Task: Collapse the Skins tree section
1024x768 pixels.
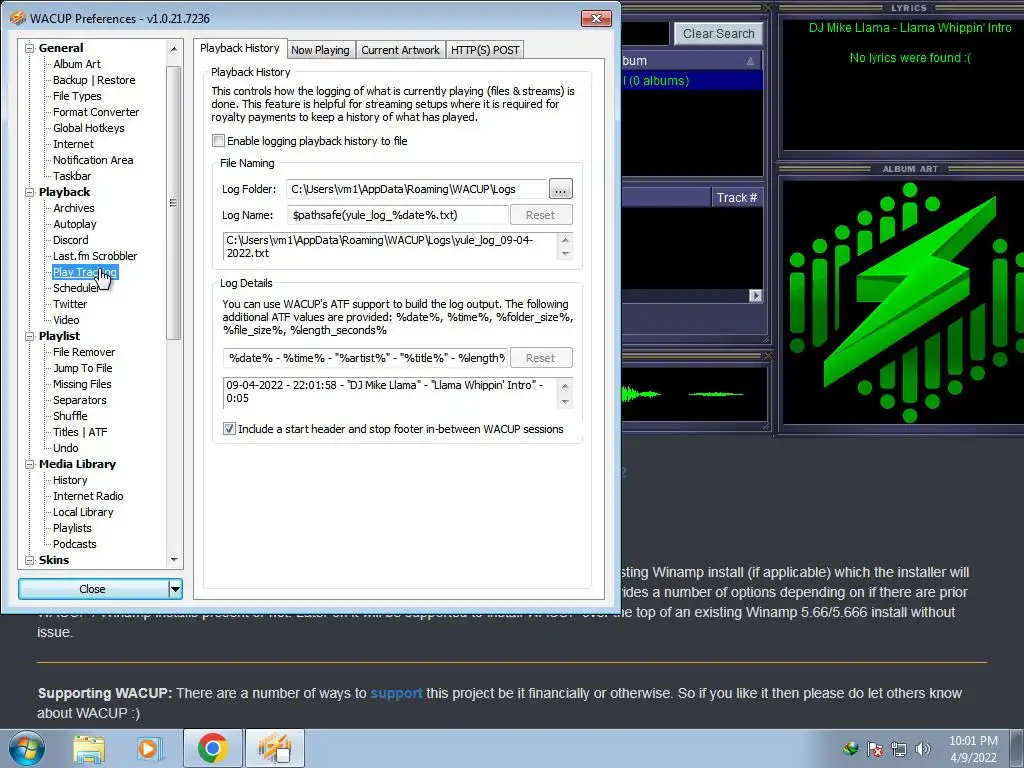Action: [x=29, y=560]
